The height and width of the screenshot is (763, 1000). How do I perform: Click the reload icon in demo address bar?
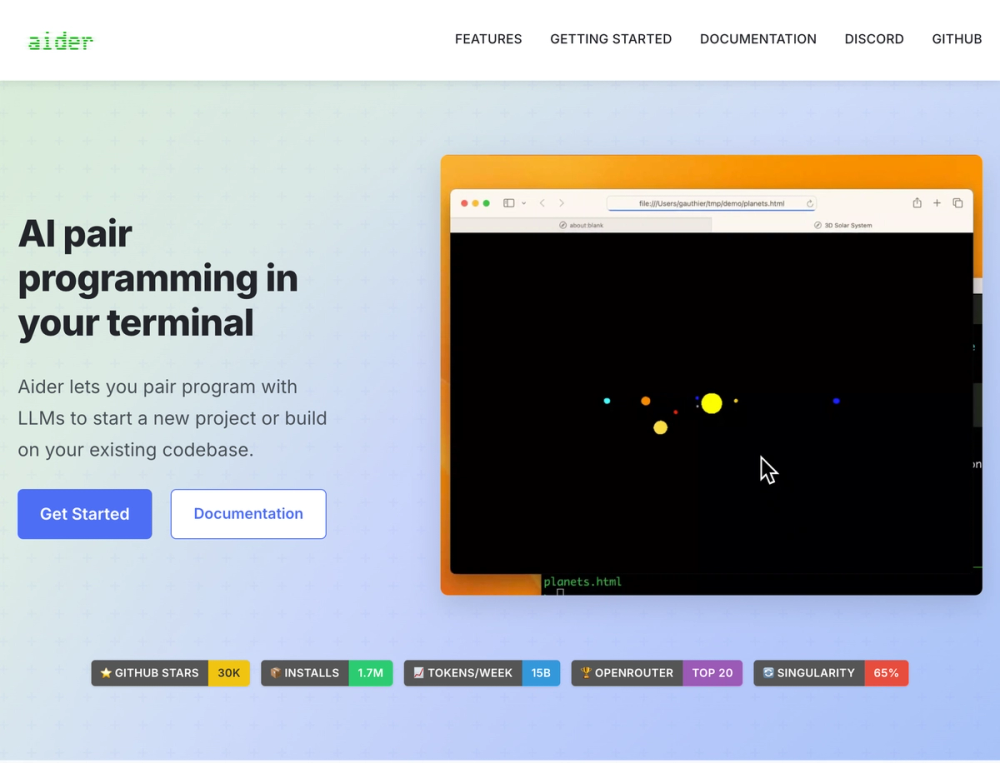(x=809, y=204)
